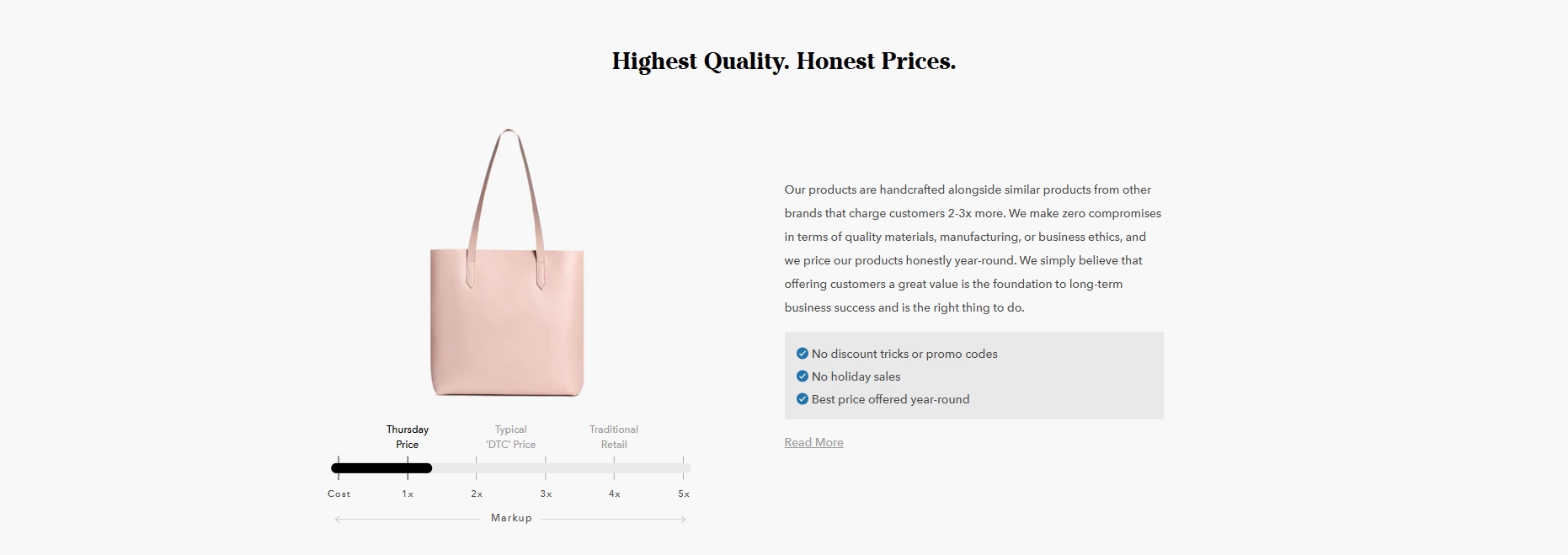Click the right arrow of the Markup line

(x=682, y=520)
